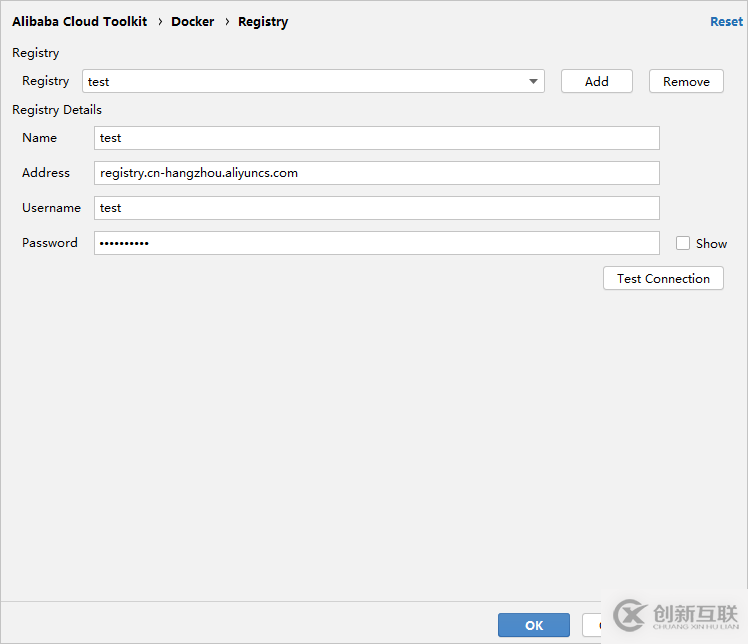This screenshot has height=644, width=748.
Task: Confirm the dialog with OK
Action: 534,625
